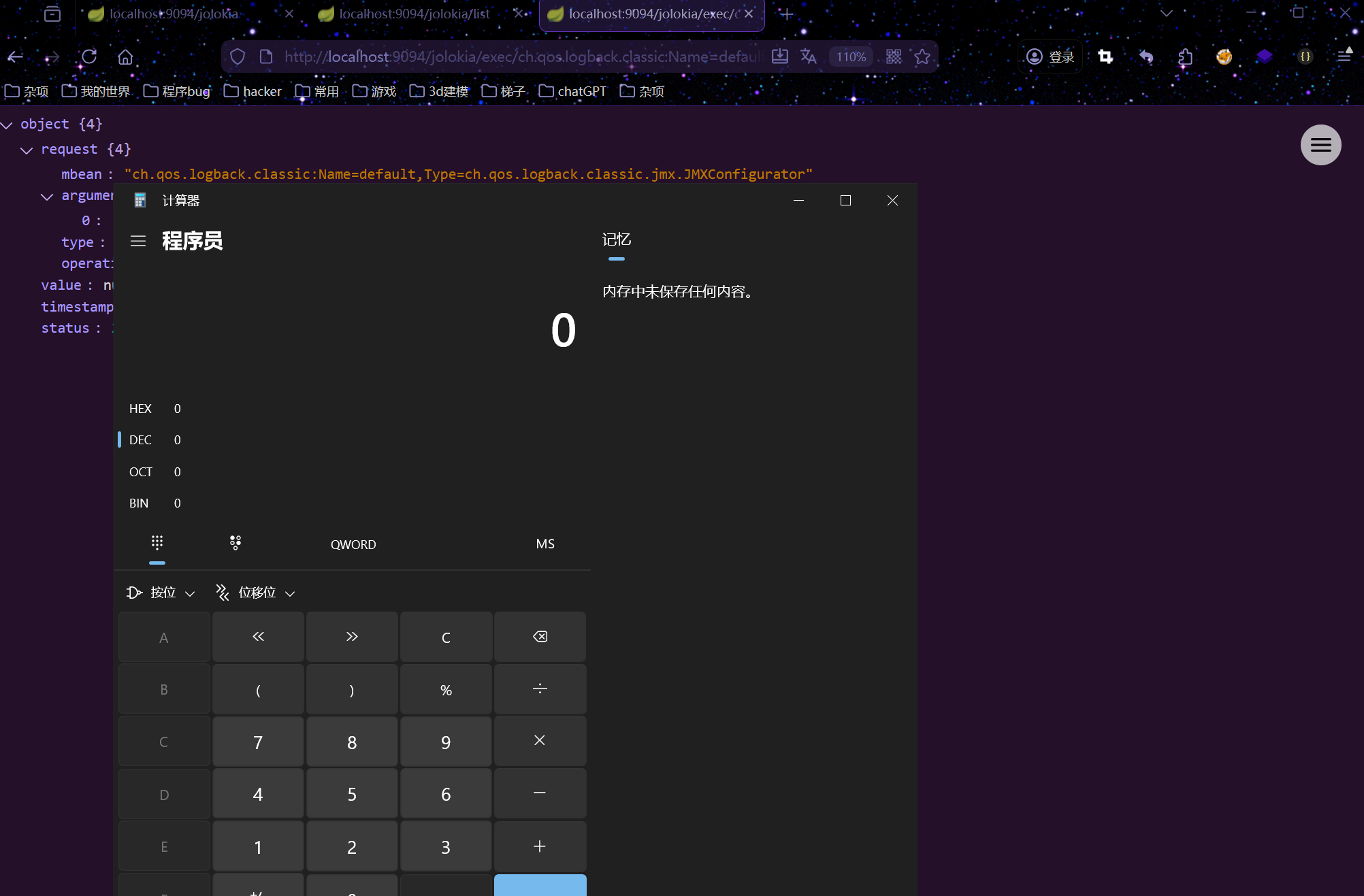Click the QR code icon in the address bar
1364x896 pixels.
[x=894, y=56]
